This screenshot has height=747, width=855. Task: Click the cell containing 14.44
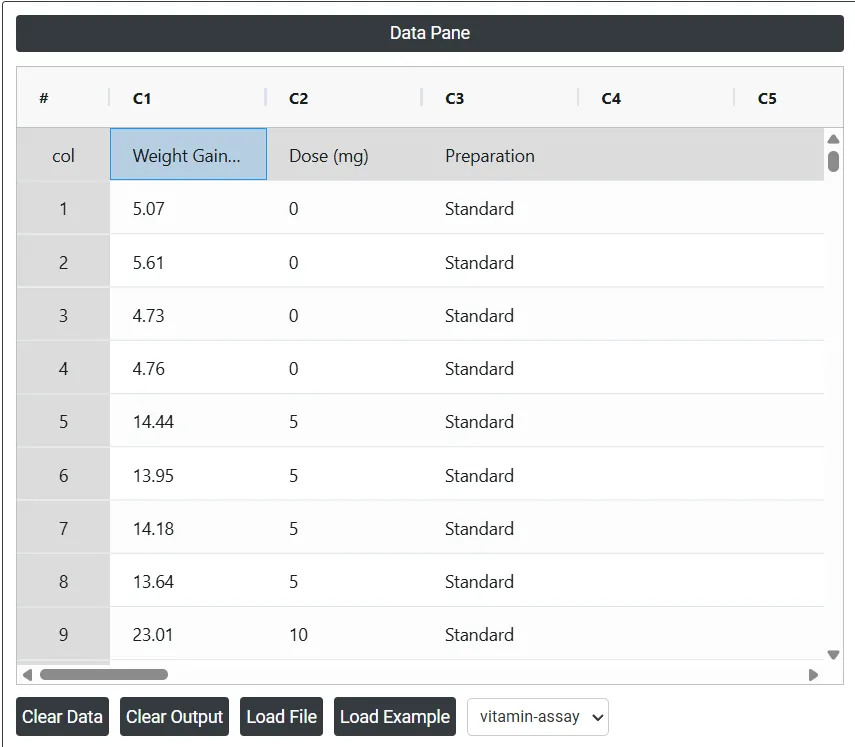[188, 421]
